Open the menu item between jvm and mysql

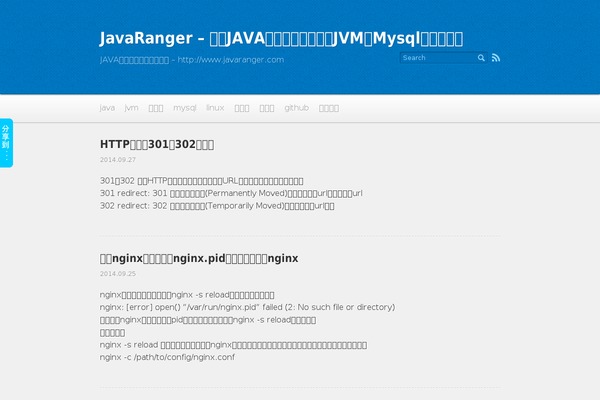point(156,108)
